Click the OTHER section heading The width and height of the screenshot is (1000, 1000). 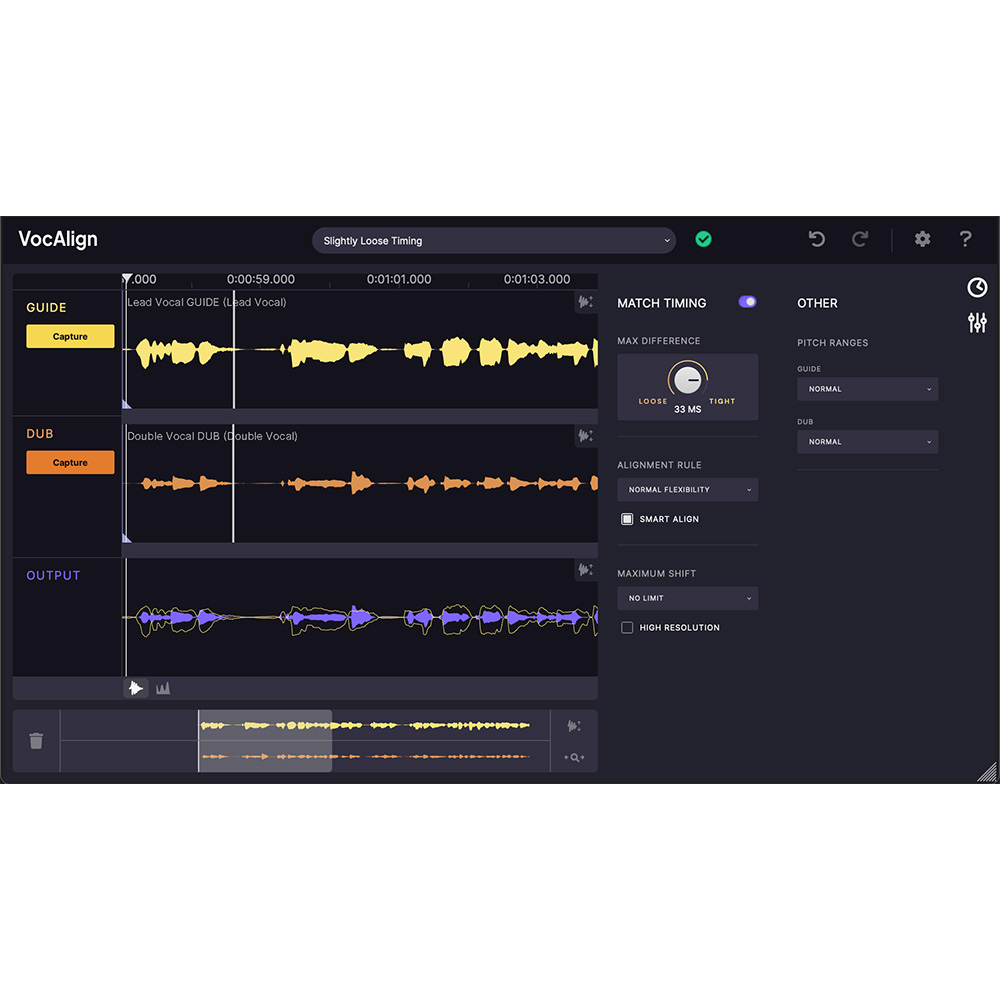click(x=817, y=304)
